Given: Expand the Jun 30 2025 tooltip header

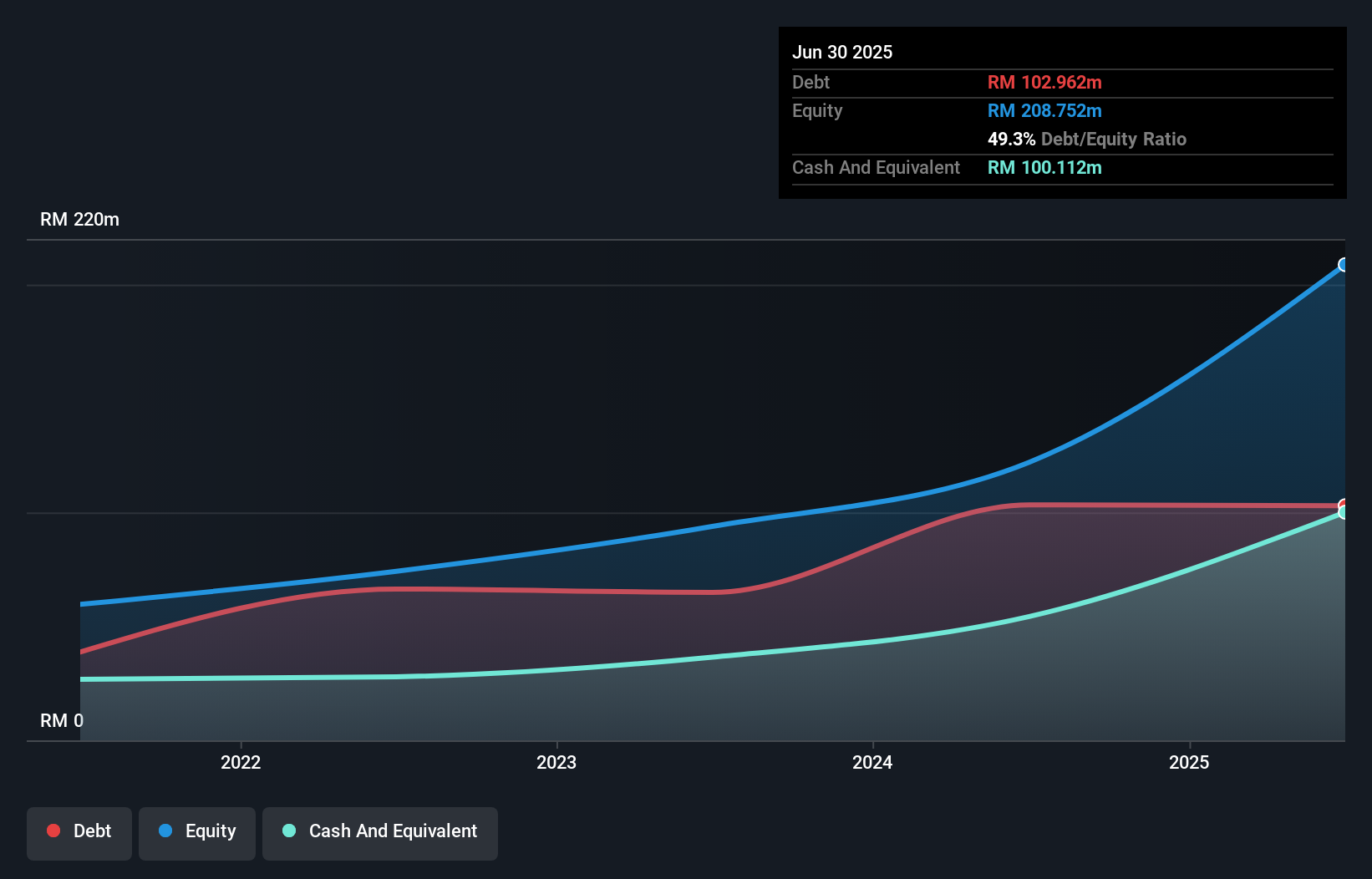Looking at the screenshot, I should [842, 51].
